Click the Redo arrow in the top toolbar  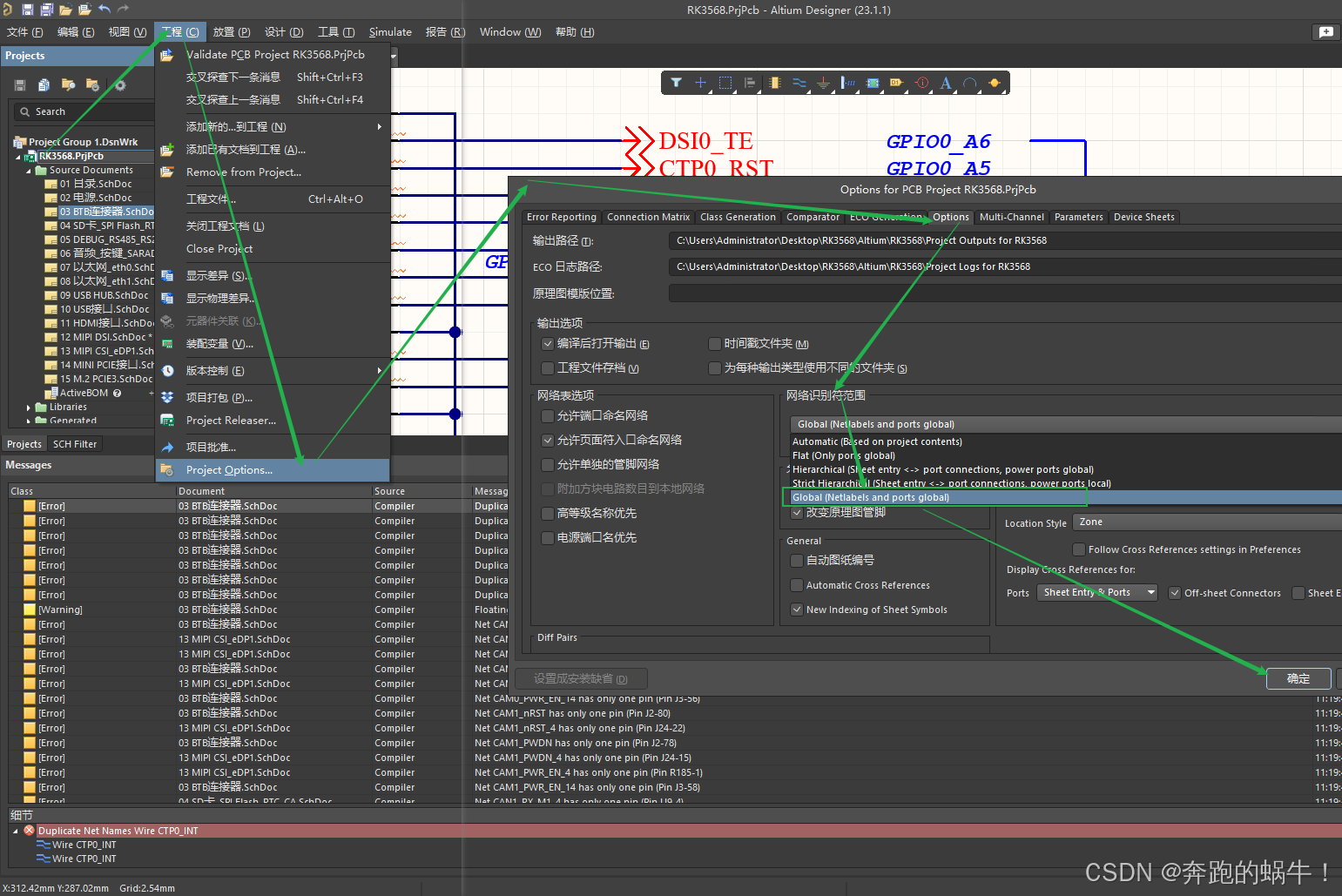tap(123, 10)
